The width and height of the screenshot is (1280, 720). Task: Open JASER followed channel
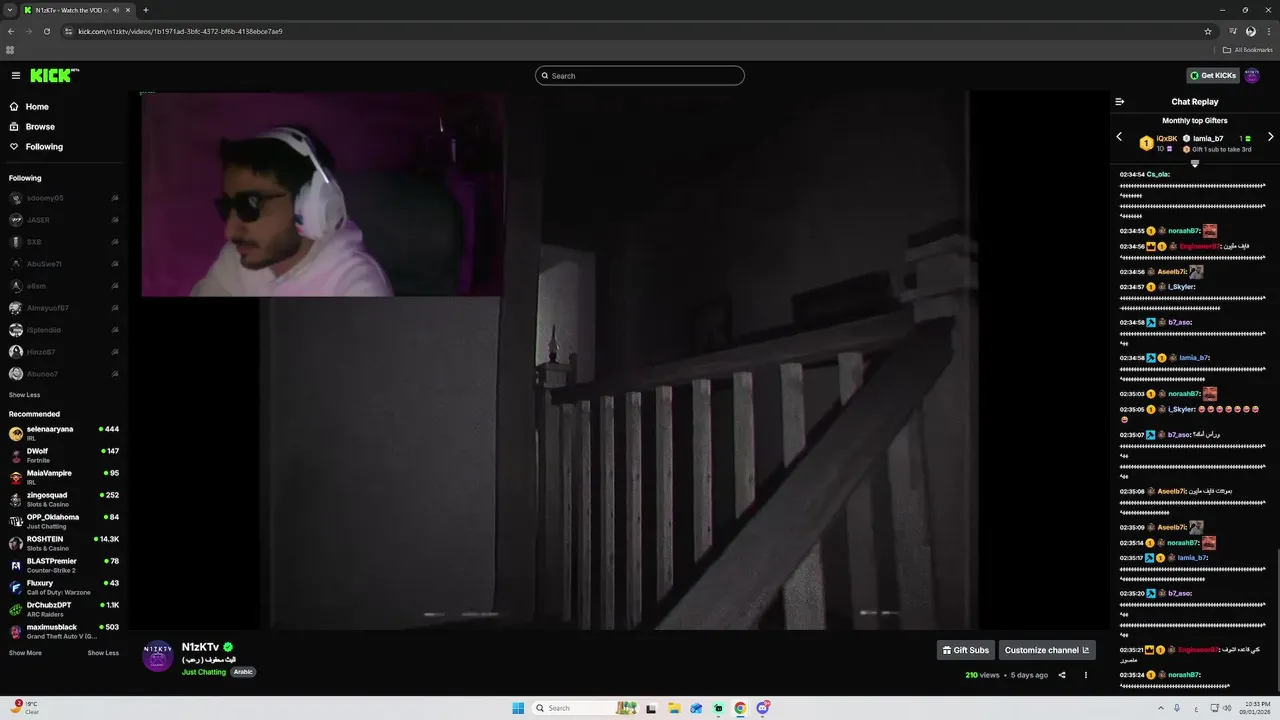[64, 220]
